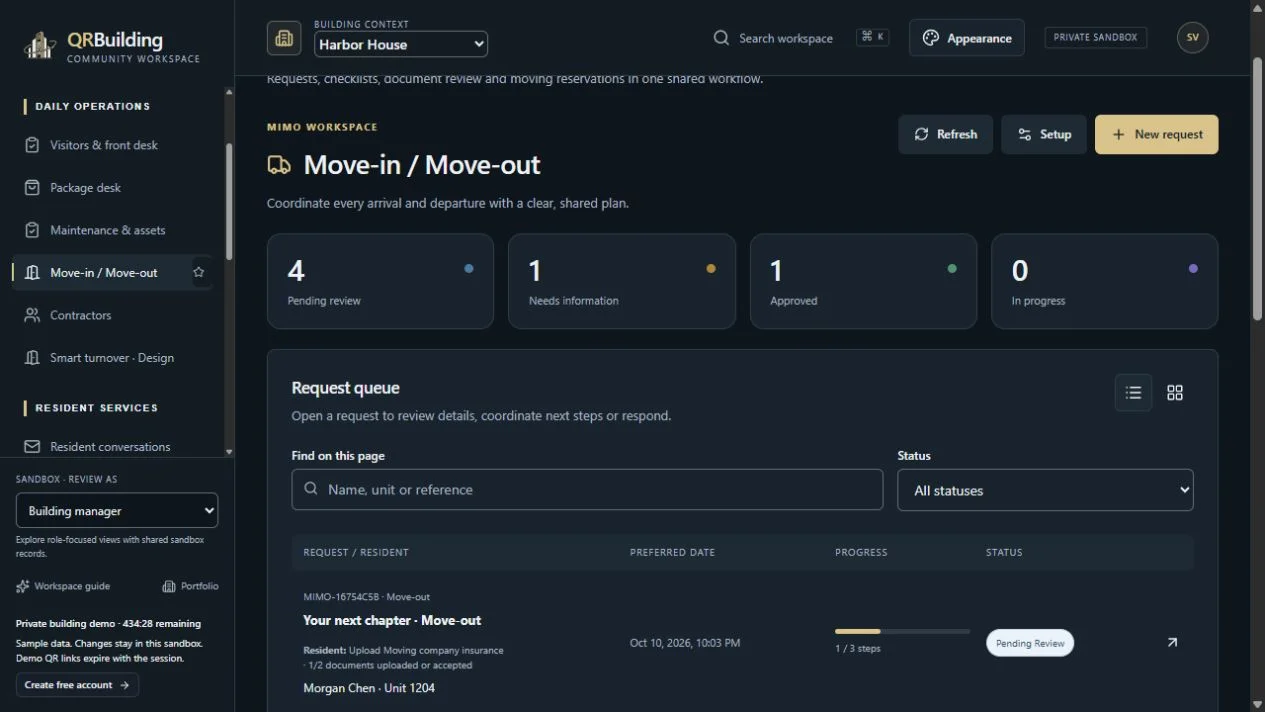
Task: Click the sidebar scroll down arrow
Action: (x=229, y=452)
